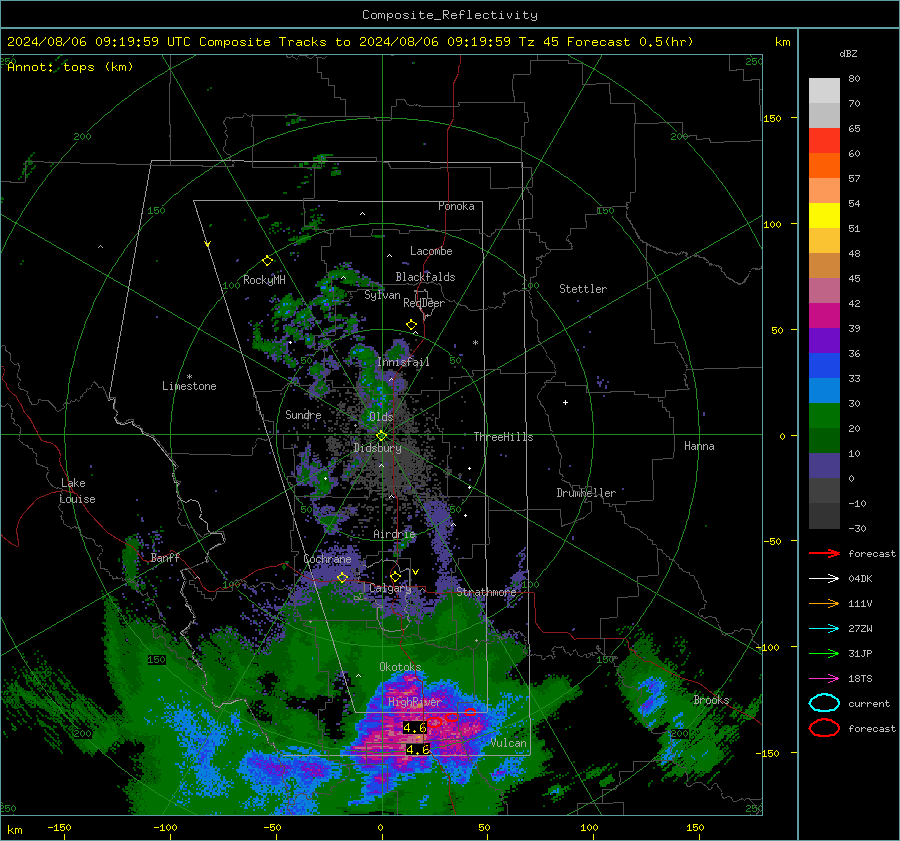The height and width of the screenshot is (841, 900).
Task: Click the yellow diamond marker below Cochrane
Action: tap(342, 578)
